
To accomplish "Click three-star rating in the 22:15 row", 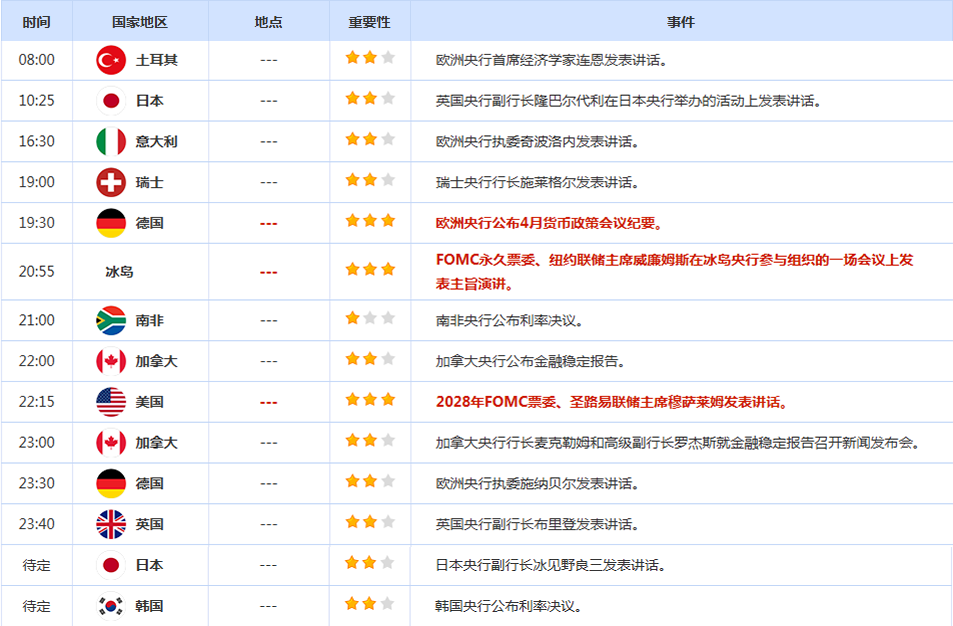I will tap(370, 399).
